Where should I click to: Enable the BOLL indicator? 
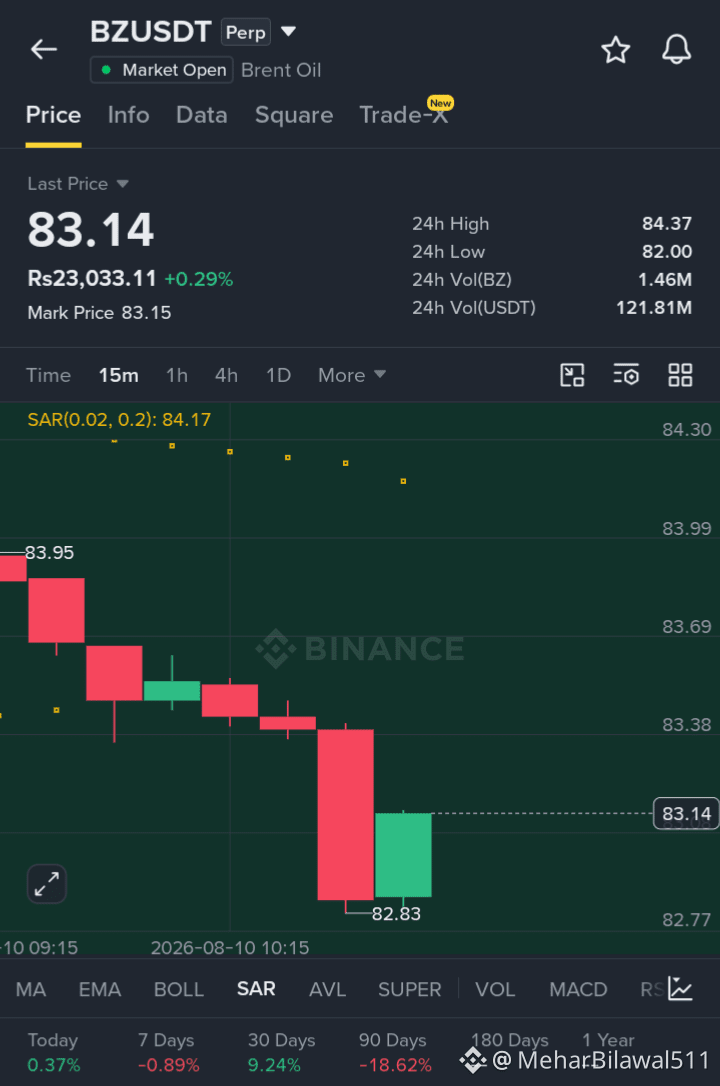179,989
